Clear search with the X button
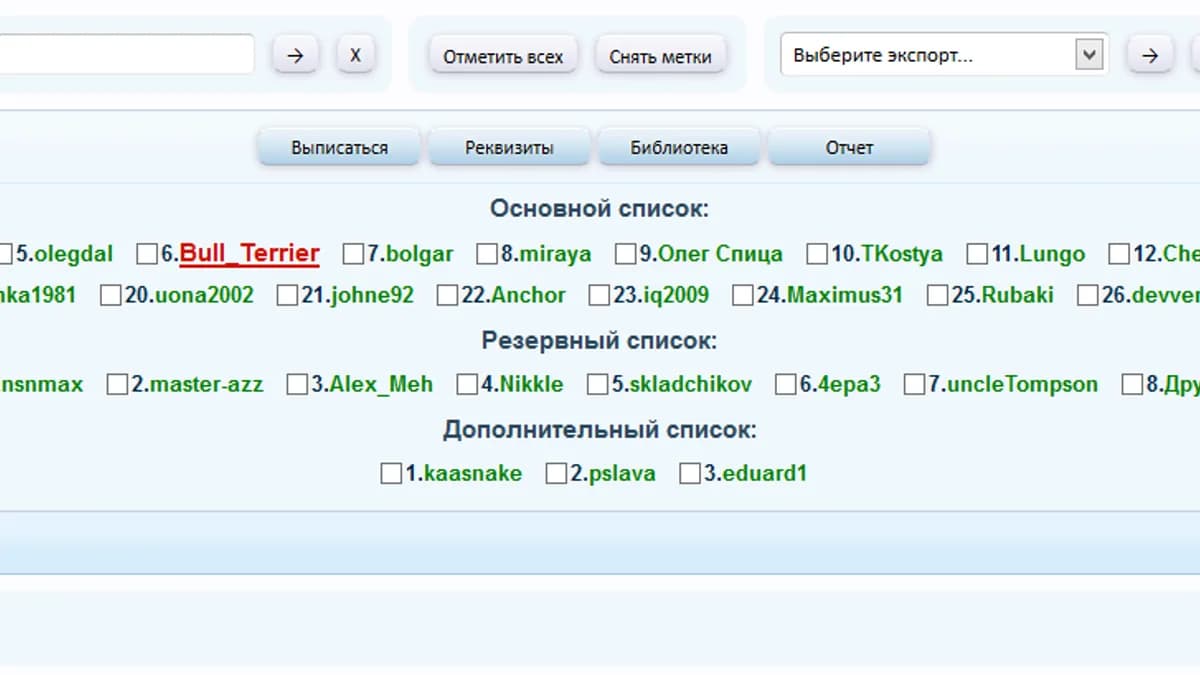 pos(355,55)
